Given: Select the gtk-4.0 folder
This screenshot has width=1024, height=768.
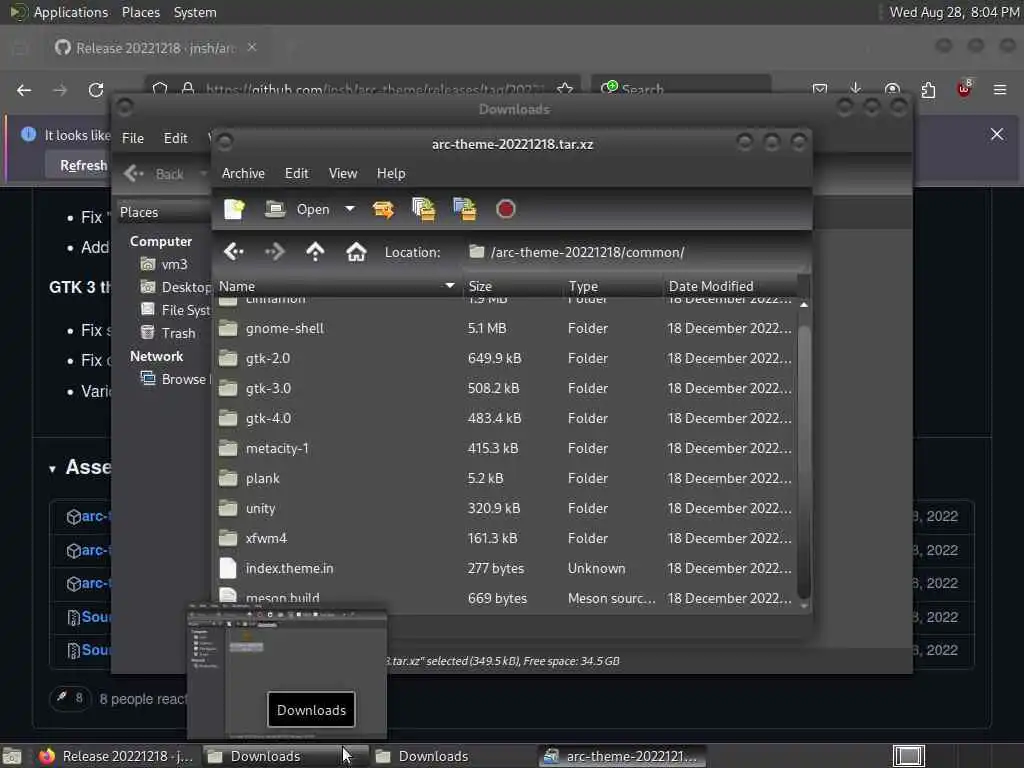Looking at the screenshot, I should [x=505, y=419].
